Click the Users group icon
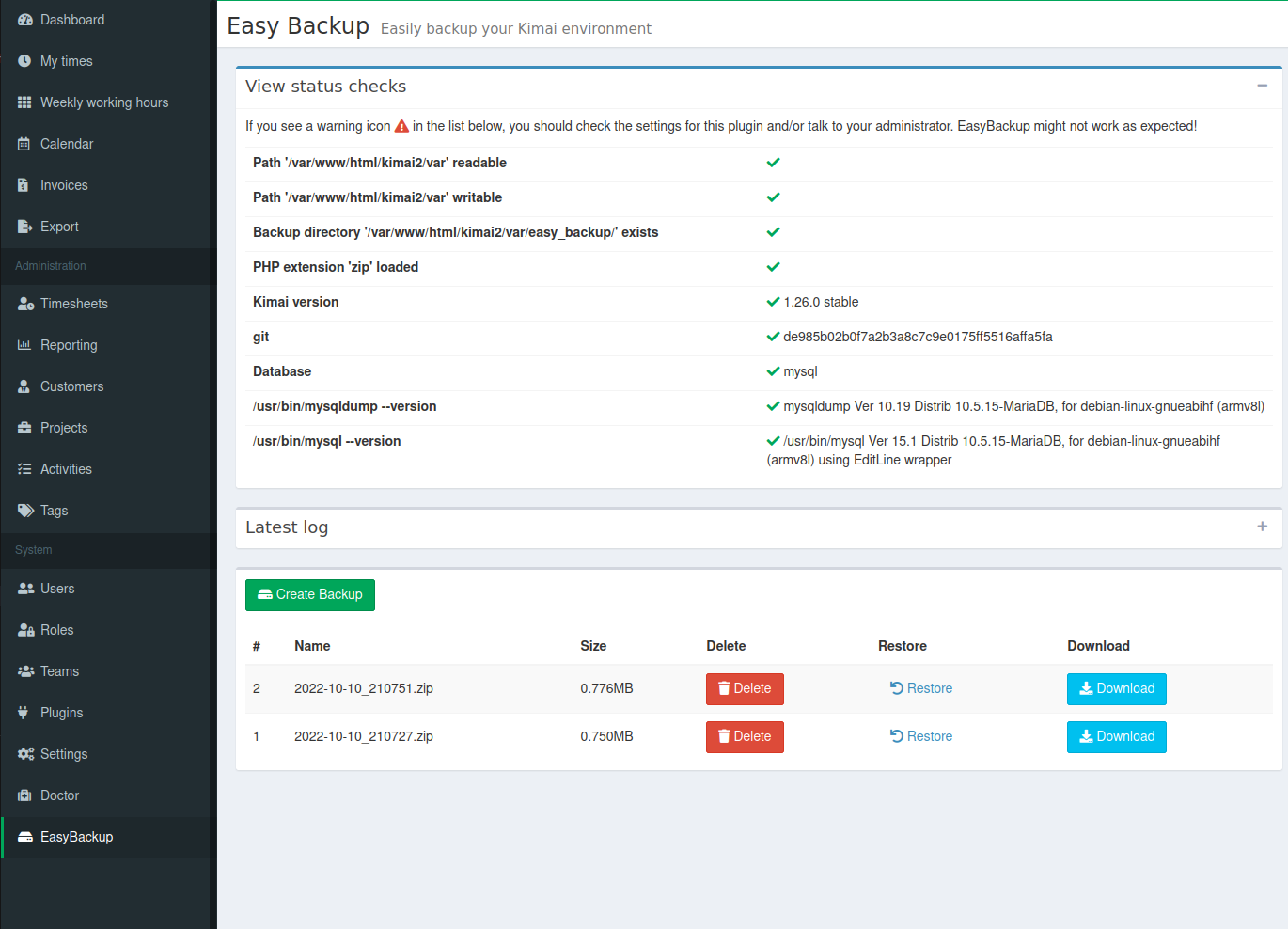The image size is (1288, 929). click(x=25, y=589)
